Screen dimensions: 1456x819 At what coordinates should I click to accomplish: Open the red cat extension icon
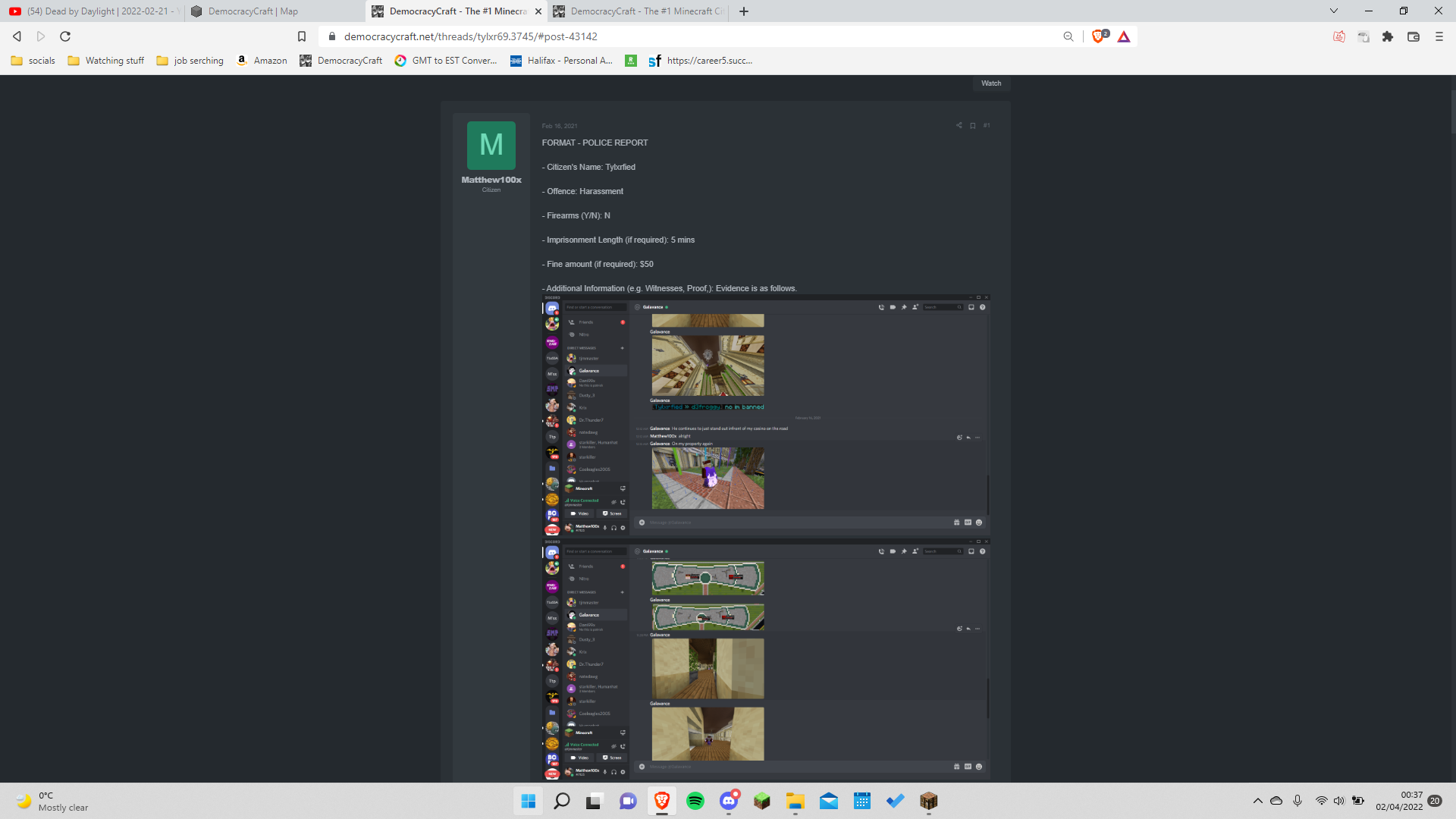1339,36
